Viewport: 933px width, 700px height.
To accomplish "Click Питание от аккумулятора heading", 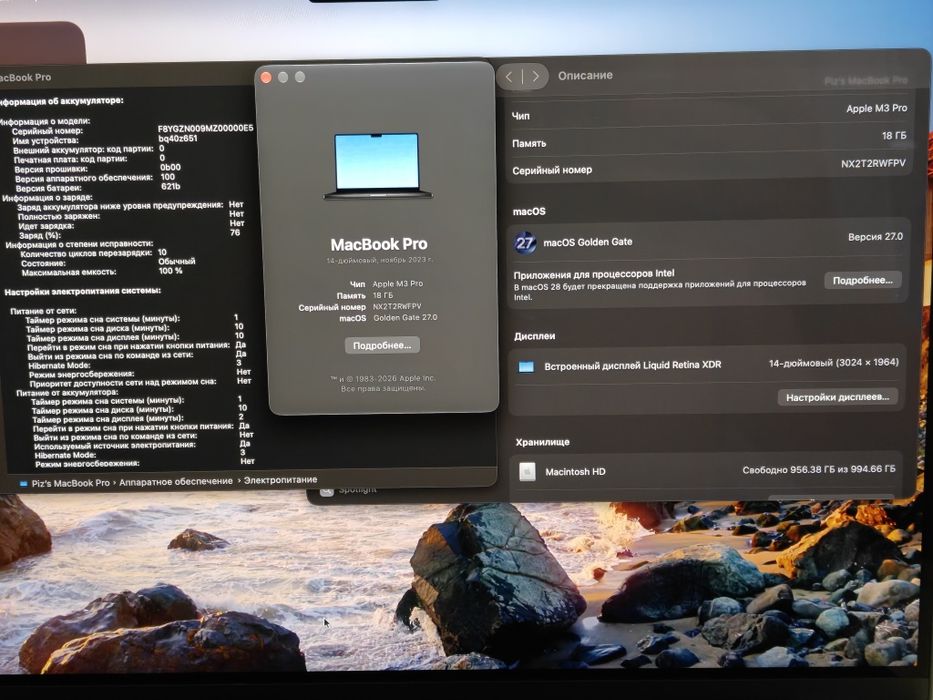I will click(x=67, y=392).
